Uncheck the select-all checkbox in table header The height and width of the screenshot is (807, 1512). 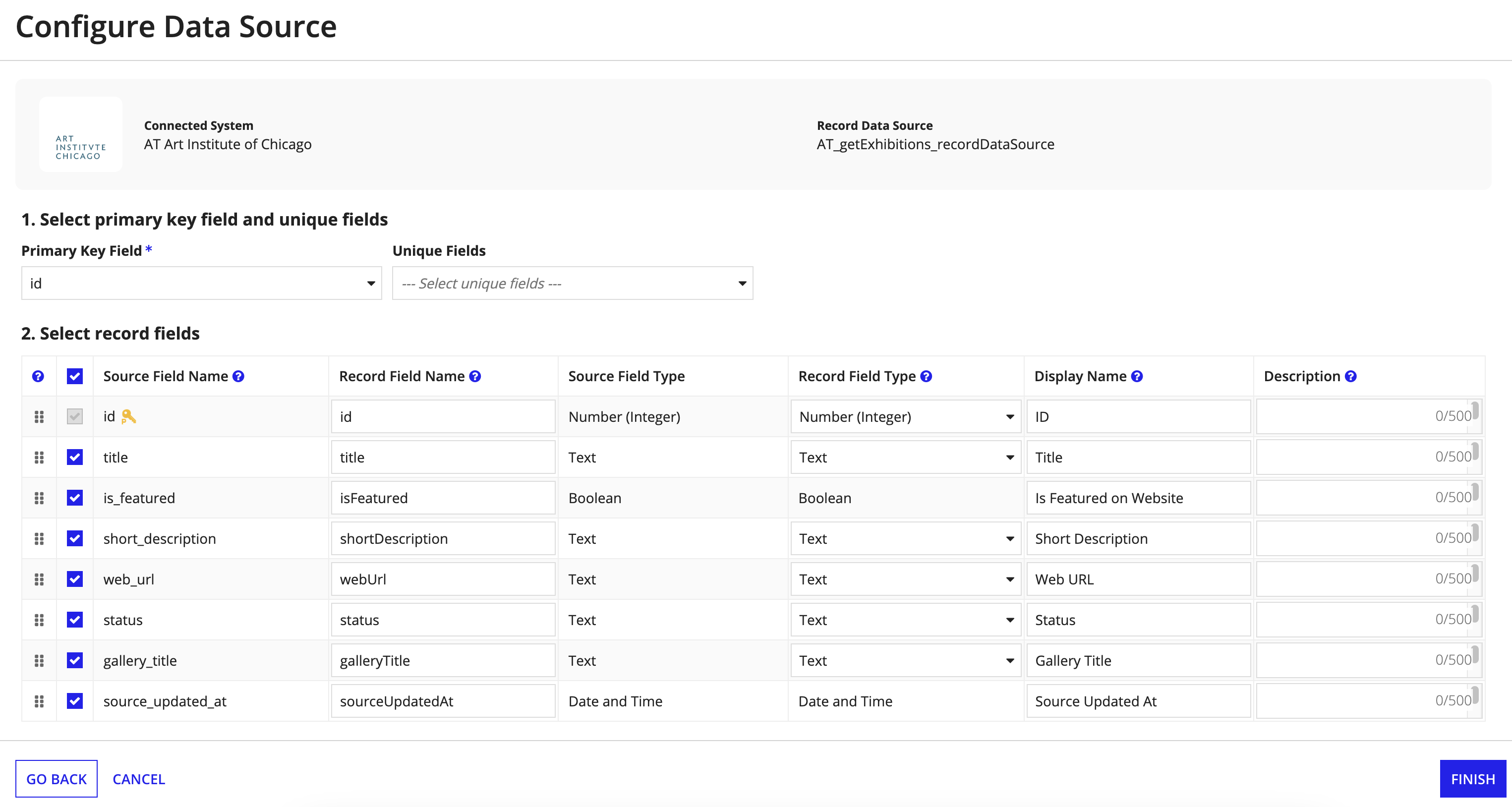(74, 376)
